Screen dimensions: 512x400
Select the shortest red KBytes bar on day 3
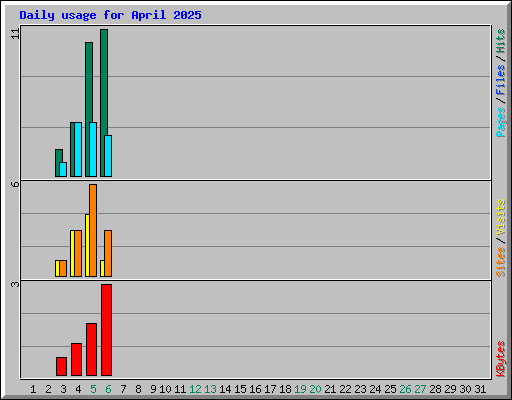tap(61, 366)
